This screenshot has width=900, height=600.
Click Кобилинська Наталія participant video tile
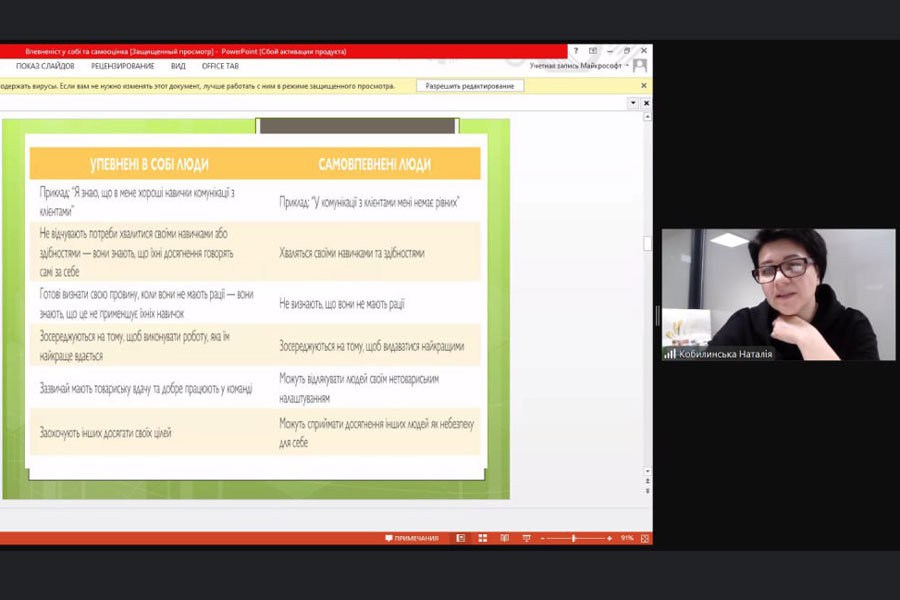click(778, 295)
